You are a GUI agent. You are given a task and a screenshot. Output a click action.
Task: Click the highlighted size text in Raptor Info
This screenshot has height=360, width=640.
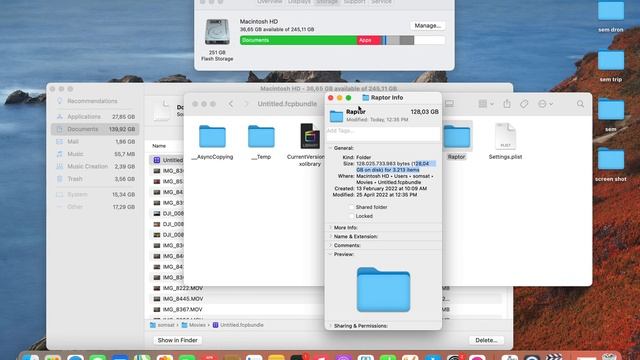[x=395, y=167]
